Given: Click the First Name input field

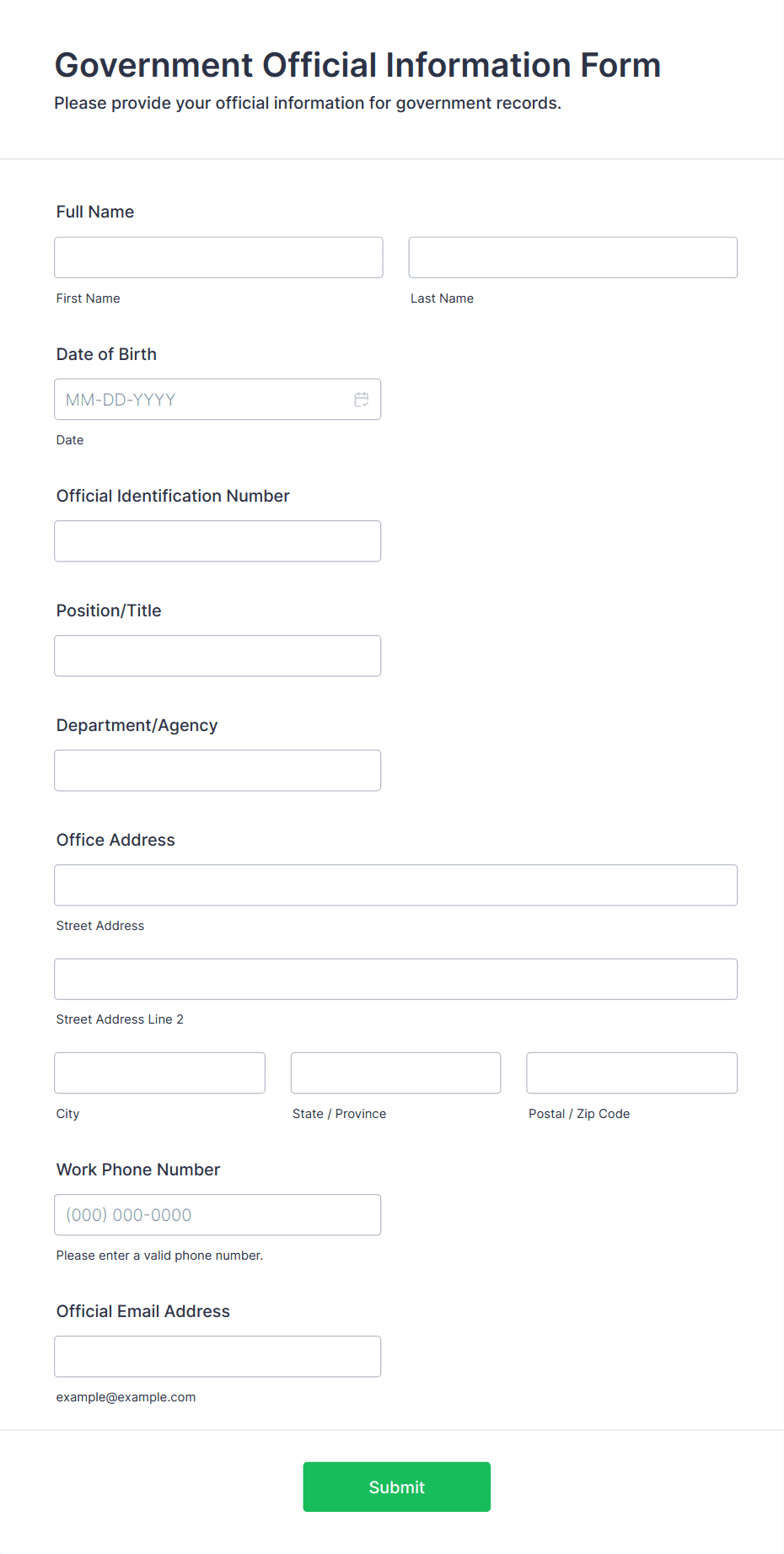Looking at the screenshot, I should 218,257.
